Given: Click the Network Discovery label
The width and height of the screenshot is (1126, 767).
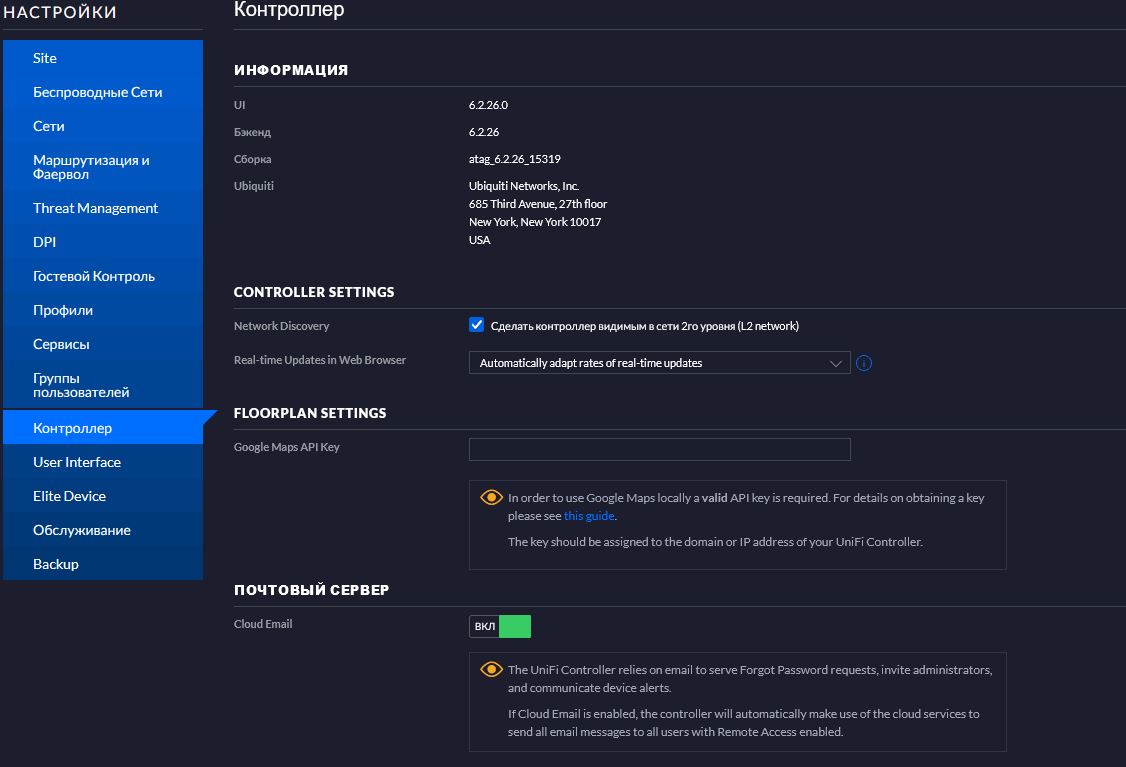Looking at the screenshot, I should [x=282, y=326].
